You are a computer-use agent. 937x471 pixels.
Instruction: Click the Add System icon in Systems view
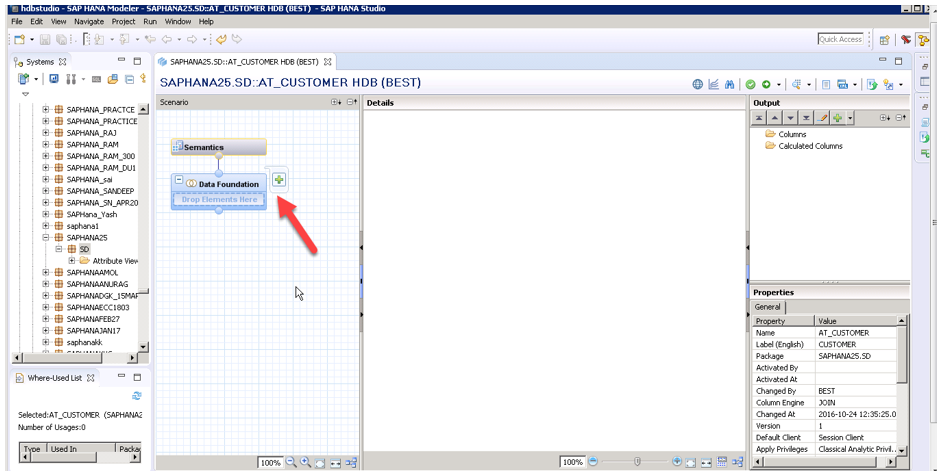coord(23,79)
